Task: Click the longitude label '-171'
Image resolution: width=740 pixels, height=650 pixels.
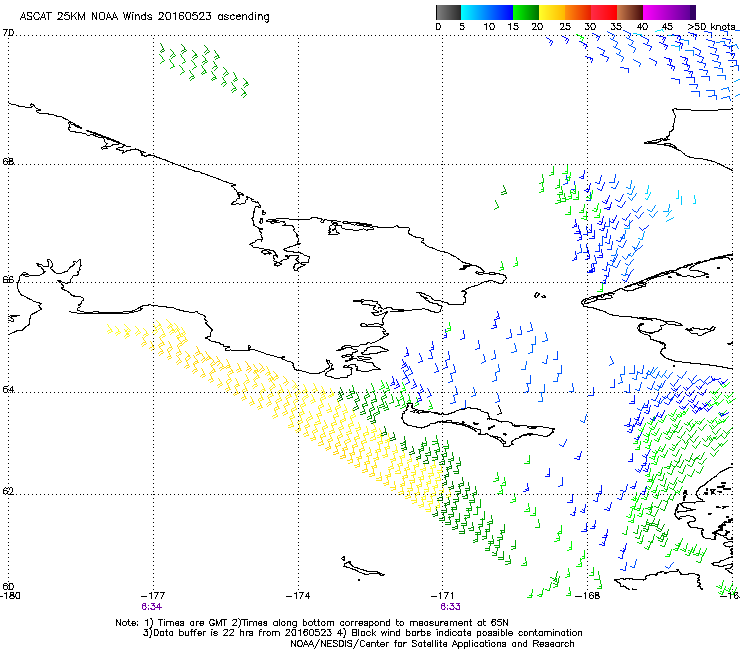Action: point(443,596)
